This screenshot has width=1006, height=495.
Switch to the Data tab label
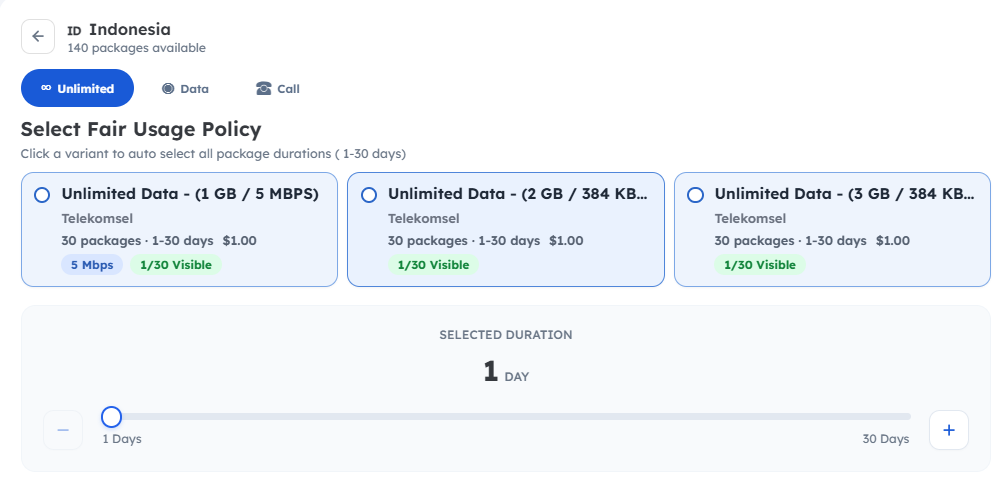194,89
